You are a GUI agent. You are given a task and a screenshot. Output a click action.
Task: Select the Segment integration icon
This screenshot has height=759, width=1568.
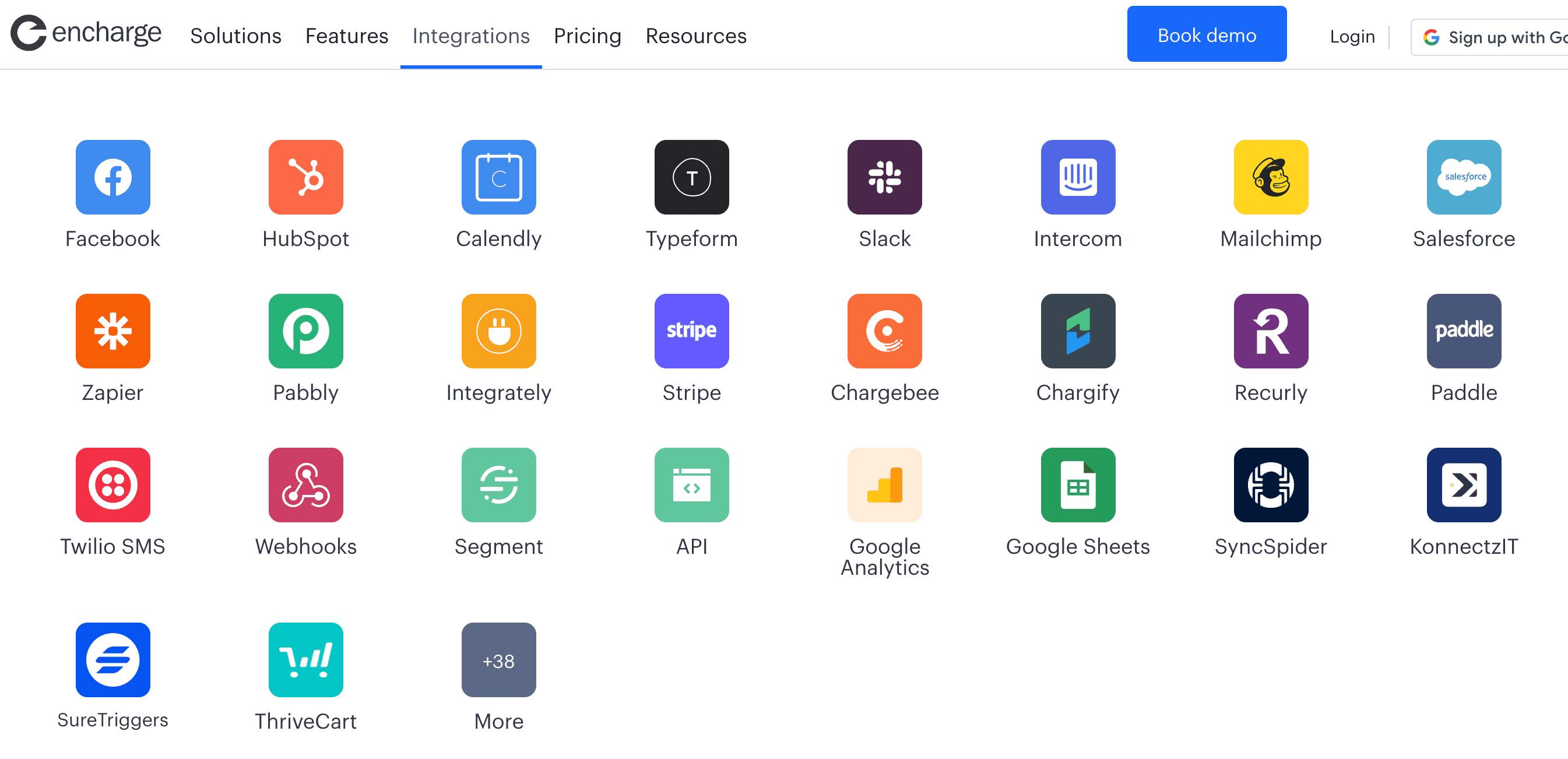(498, 485)
